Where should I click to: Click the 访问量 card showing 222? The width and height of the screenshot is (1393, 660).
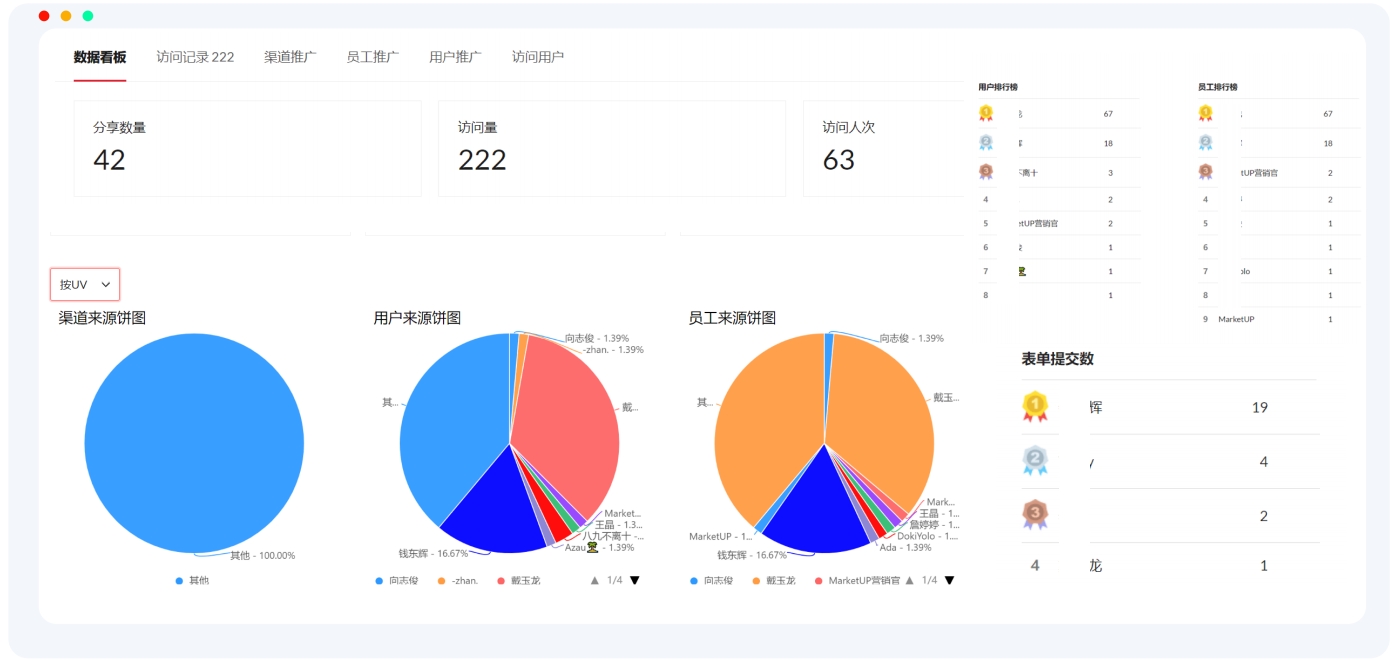(x=612, y=148)
